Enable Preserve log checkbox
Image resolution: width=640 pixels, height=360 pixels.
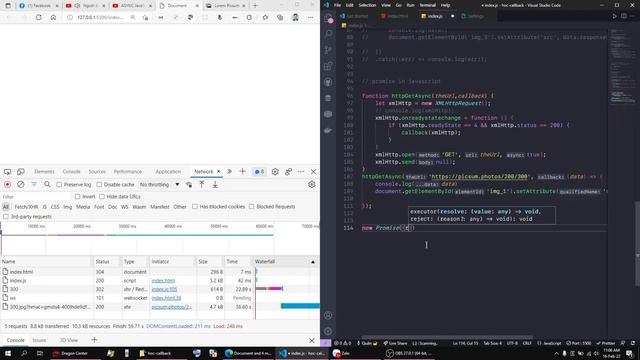coord(59,184)
